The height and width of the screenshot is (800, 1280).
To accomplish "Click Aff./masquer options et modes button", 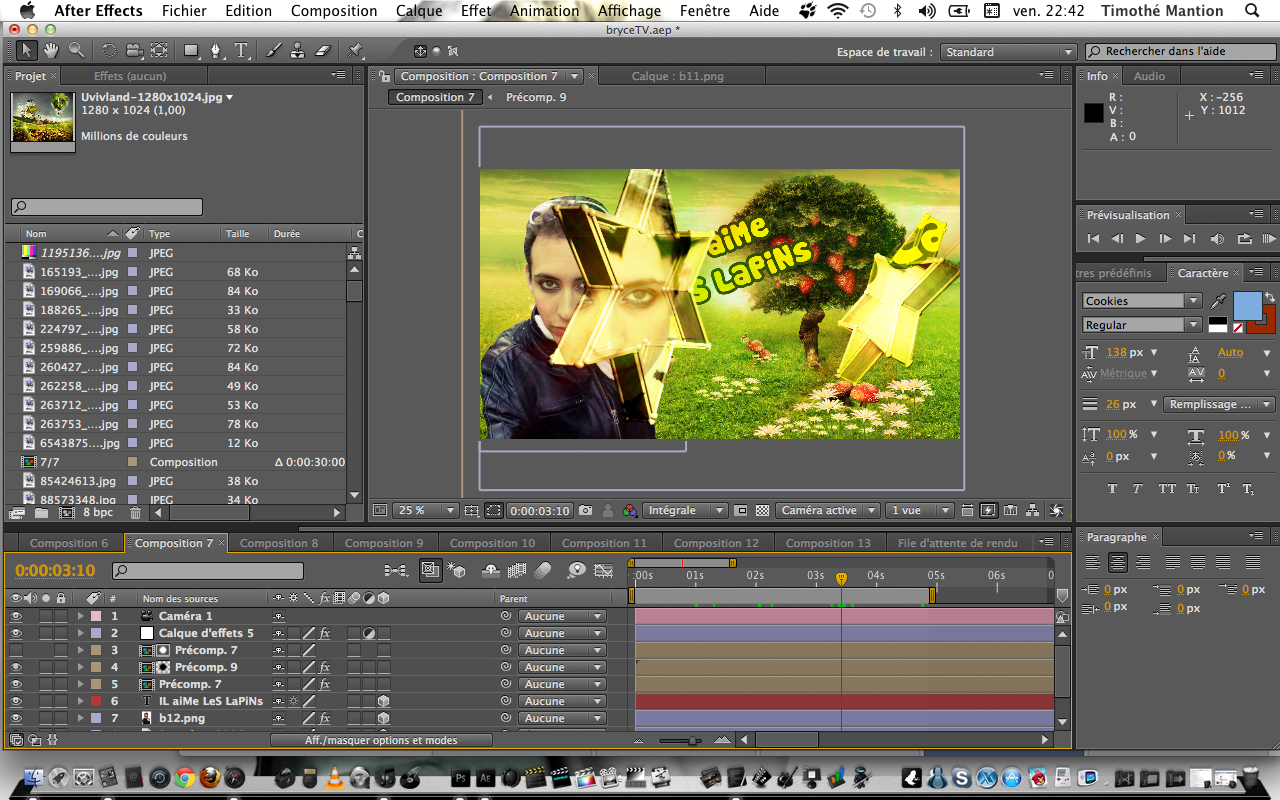I will coord(381,740).
